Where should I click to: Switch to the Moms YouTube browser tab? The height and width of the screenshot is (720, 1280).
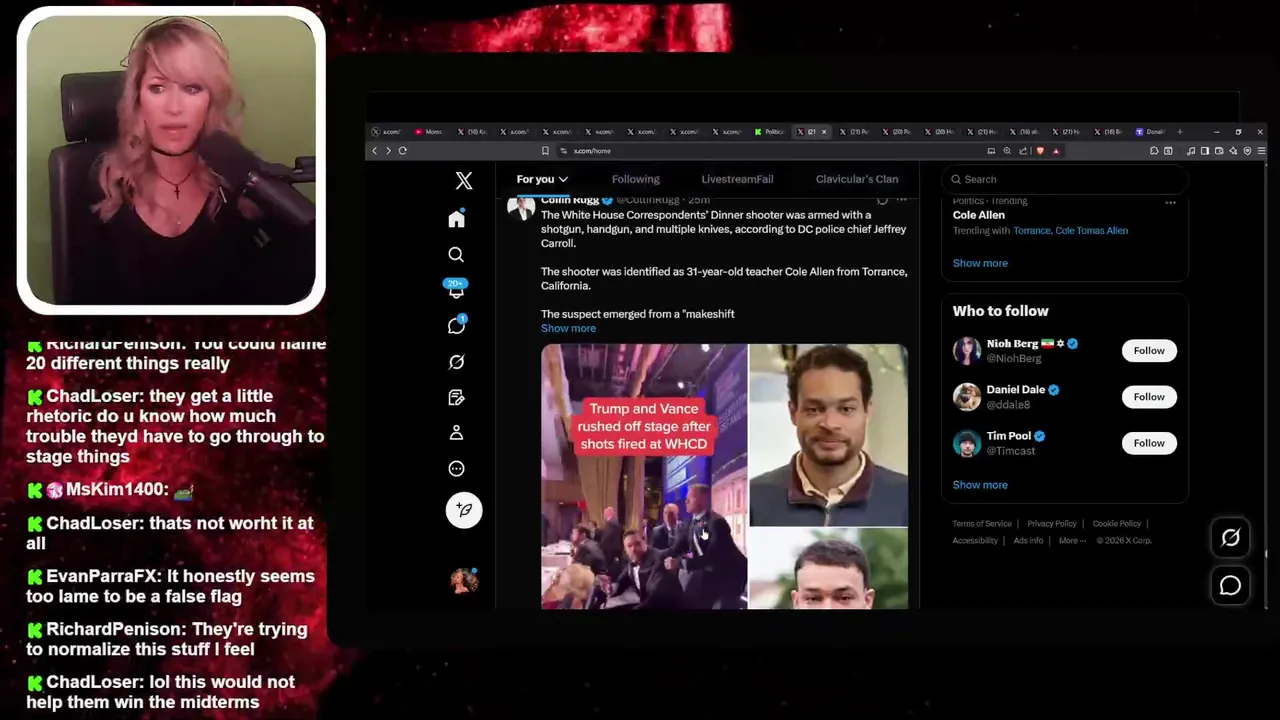click(429, 132)
